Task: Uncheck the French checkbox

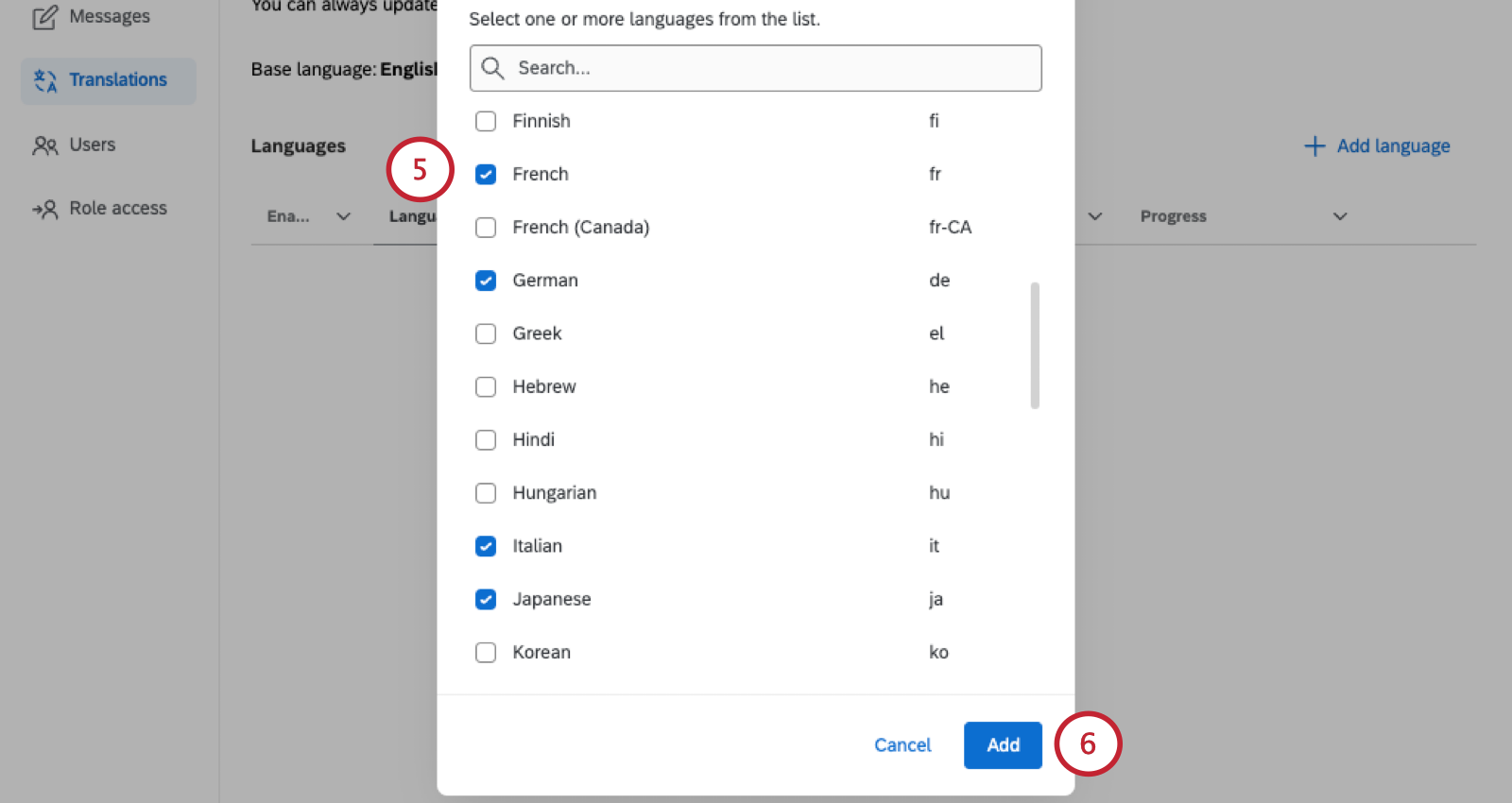Action: click(486, 174)
